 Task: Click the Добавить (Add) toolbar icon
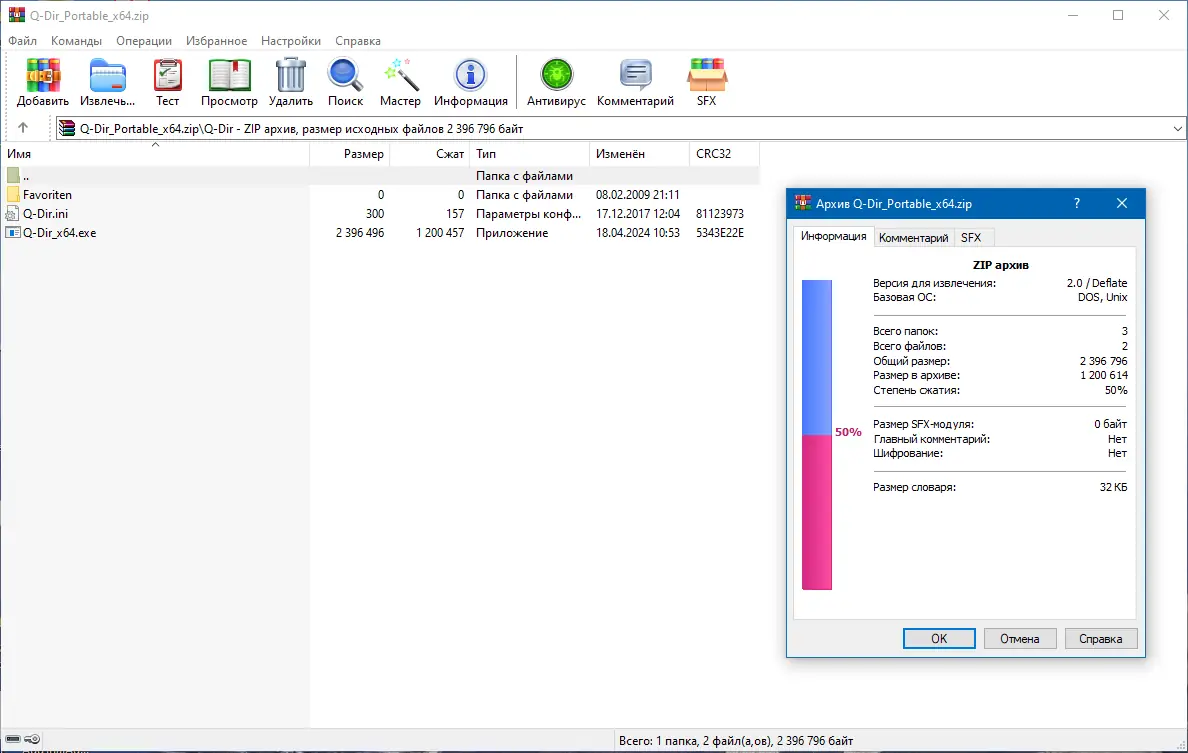pyautogui.click(x=42, y=76)
